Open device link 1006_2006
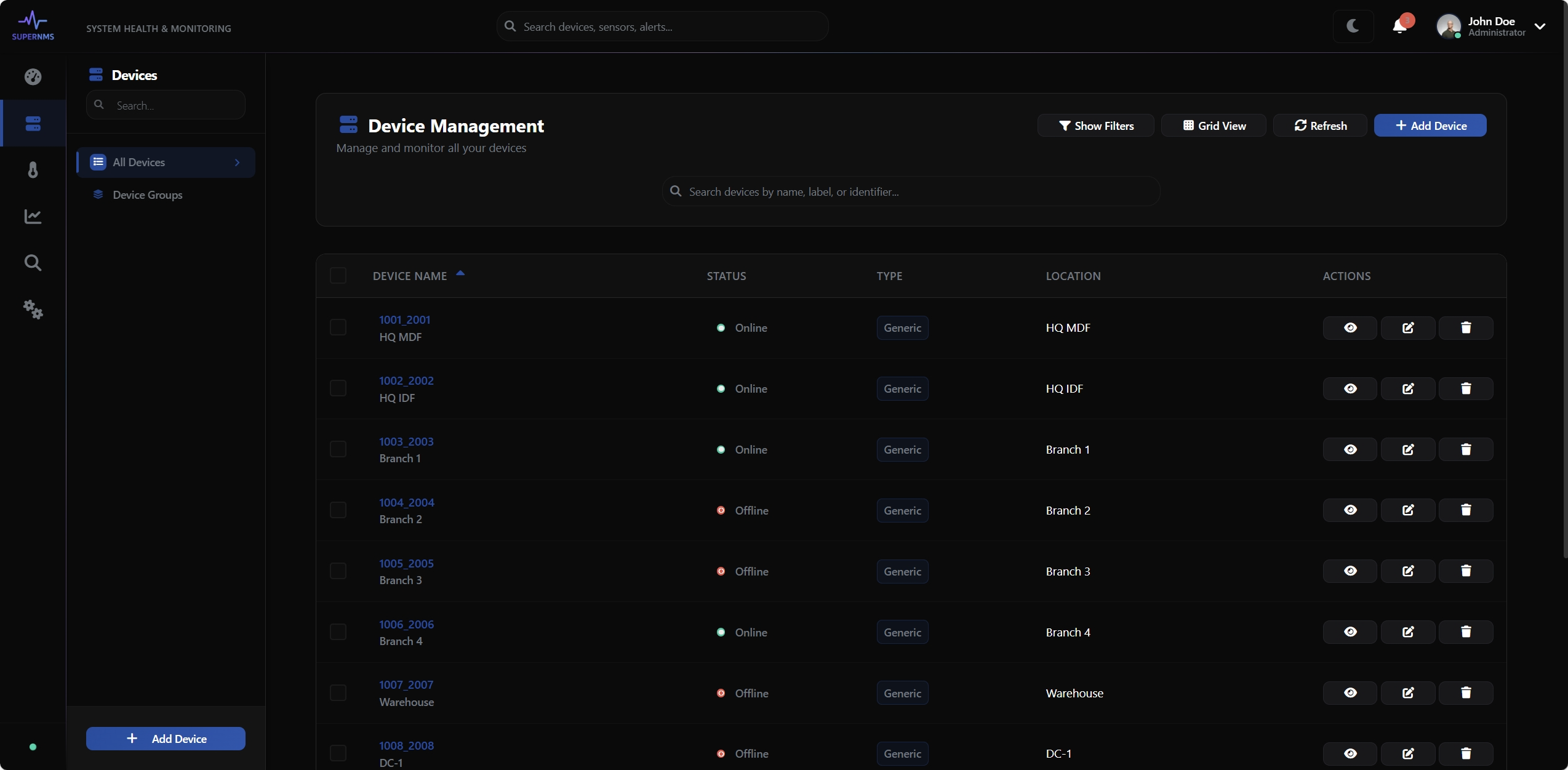Image resolution: width=1568 pixels, height=770 pixels. tap(406, 624)
